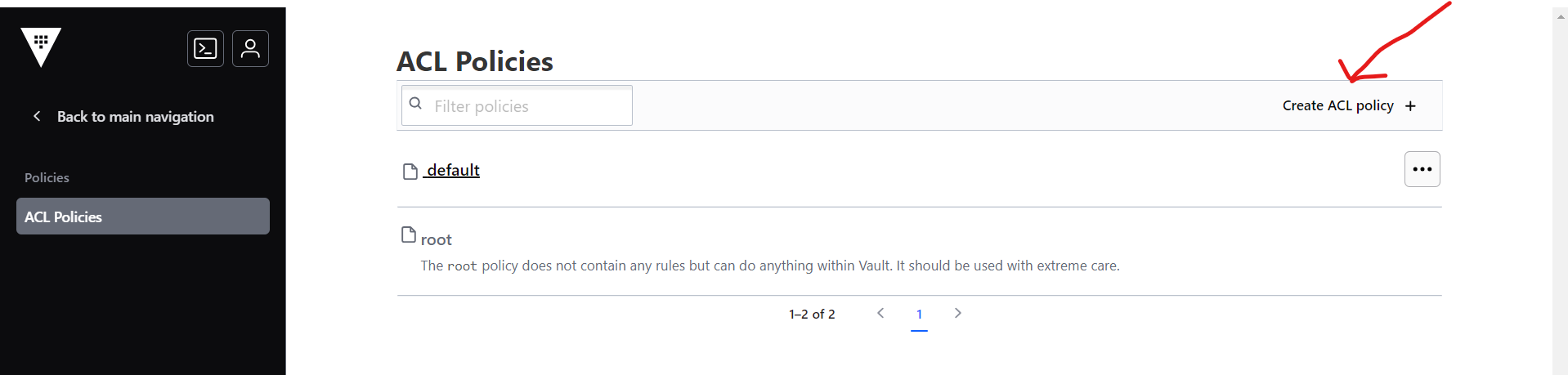This screenshot has width=1568, height=375.
Task: Click Back to main navigation
Action: tap(135, 117)
